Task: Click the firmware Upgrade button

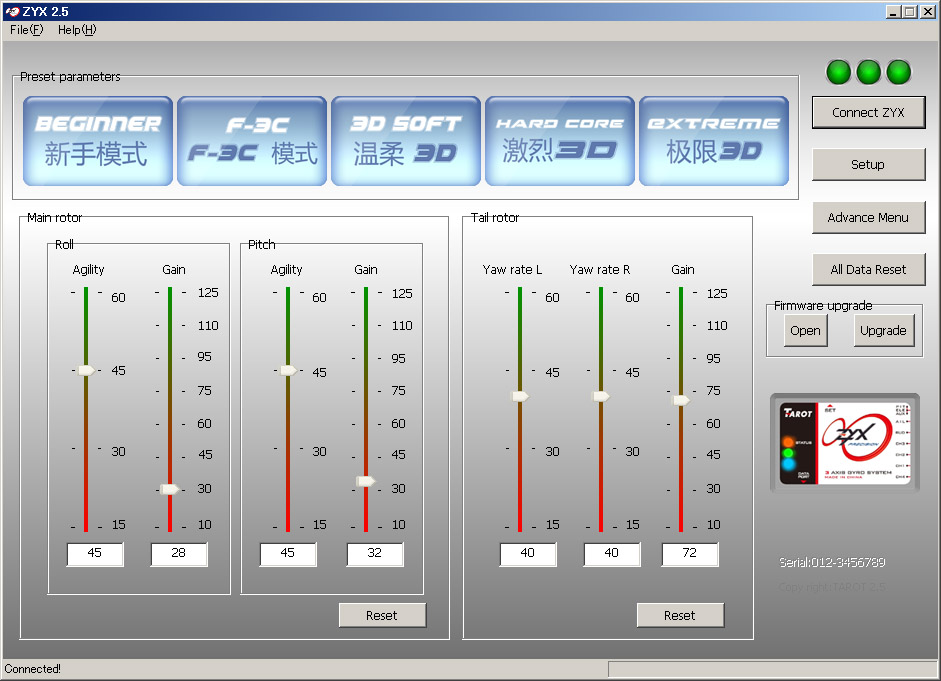Action: [x=884, y=331]
